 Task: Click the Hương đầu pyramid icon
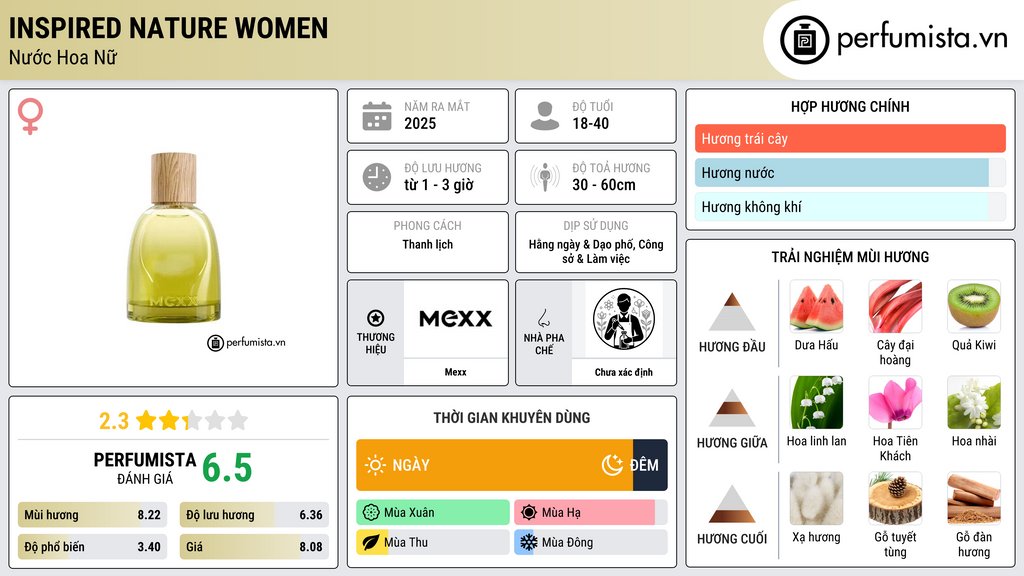[x=732, y=312]
